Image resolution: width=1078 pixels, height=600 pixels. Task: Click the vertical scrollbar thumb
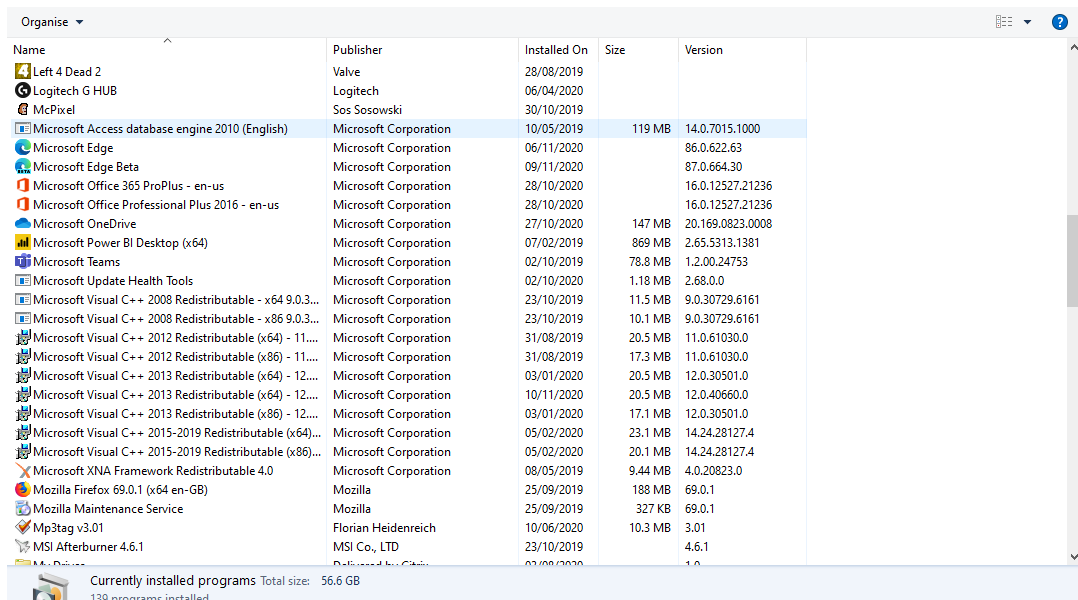(1072, 261)
